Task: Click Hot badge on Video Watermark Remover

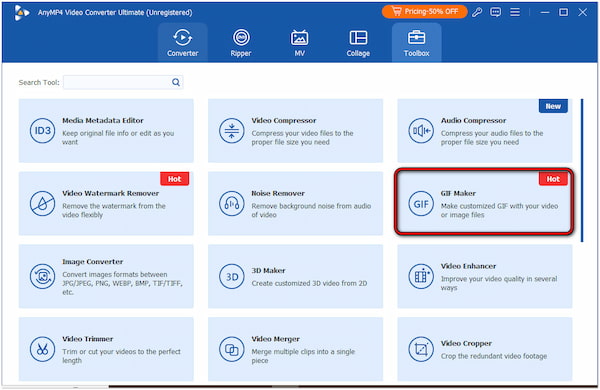Action: pos(174,179)
